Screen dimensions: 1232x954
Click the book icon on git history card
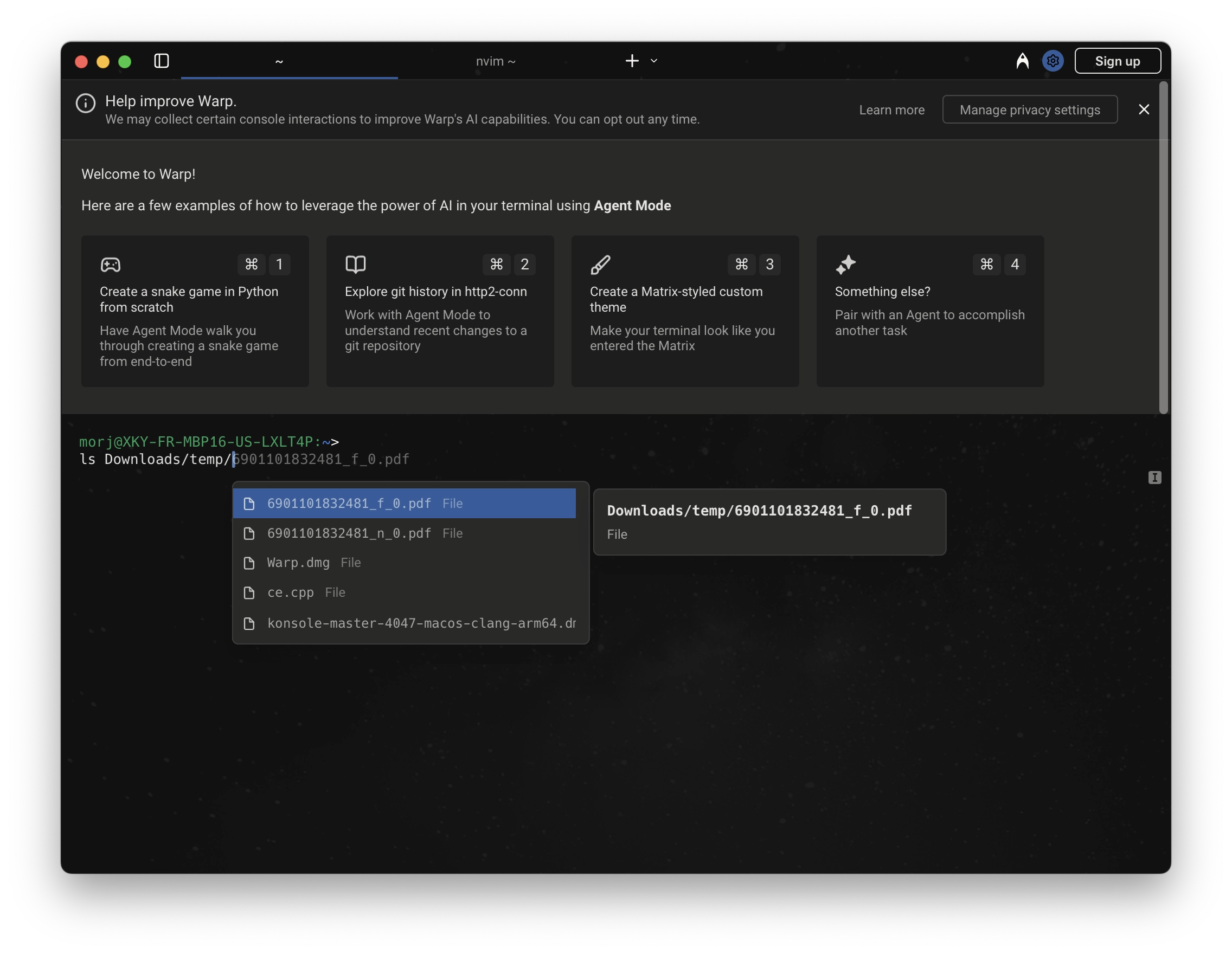355,265
